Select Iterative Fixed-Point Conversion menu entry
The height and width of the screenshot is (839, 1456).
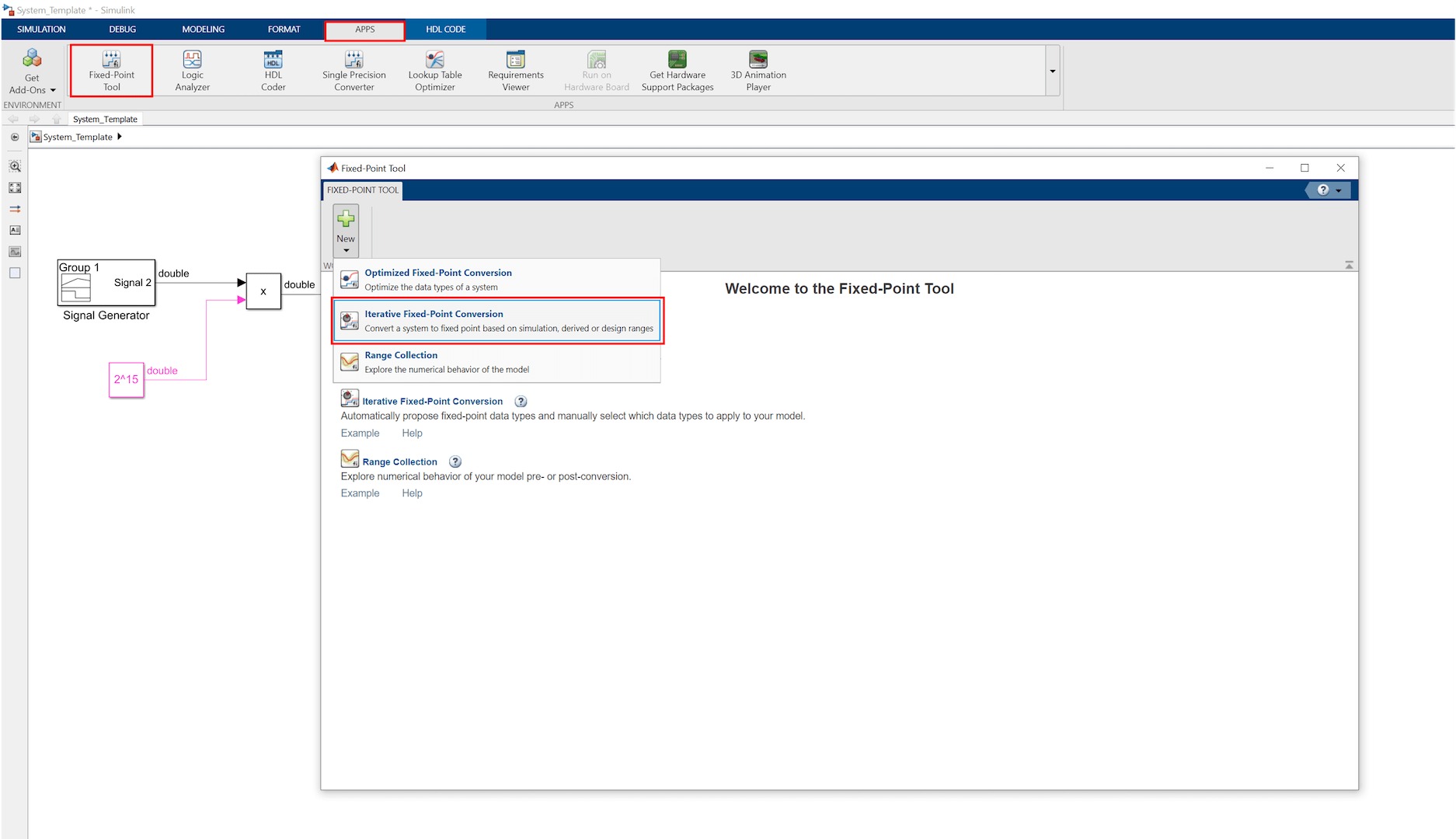click(x=497, y=321)
